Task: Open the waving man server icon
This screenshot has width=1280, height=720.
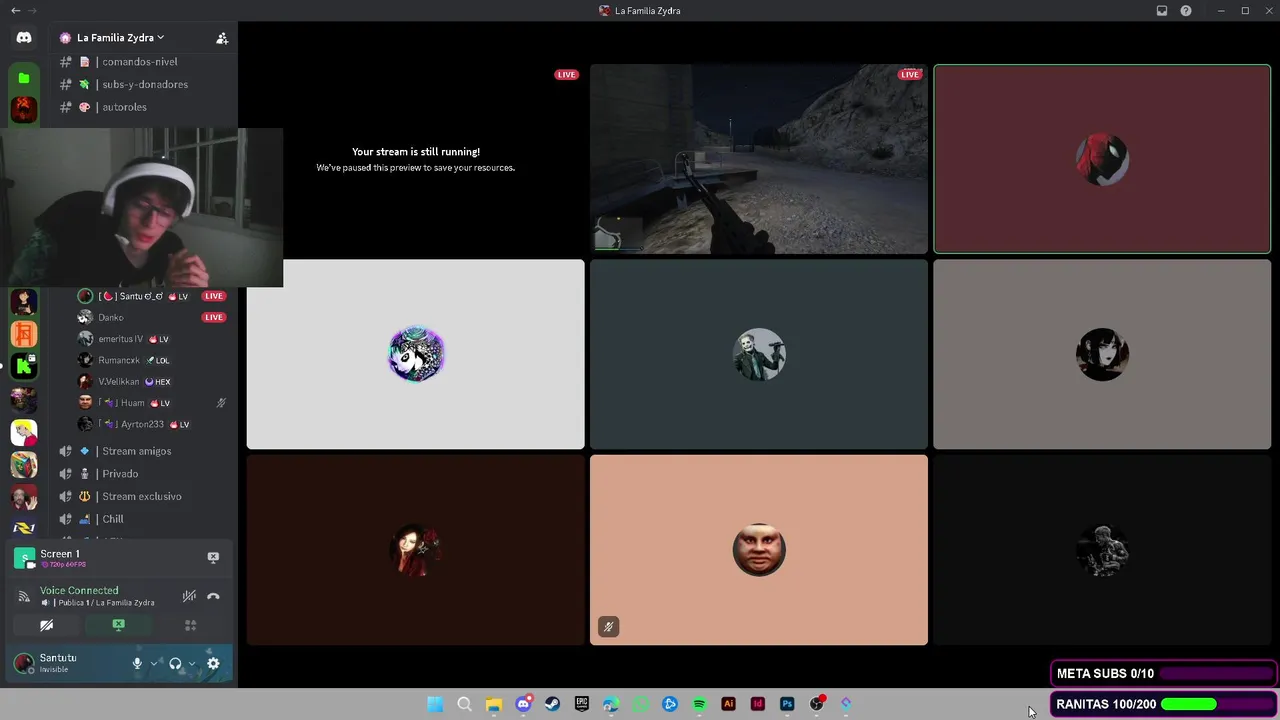Action: 24,497
